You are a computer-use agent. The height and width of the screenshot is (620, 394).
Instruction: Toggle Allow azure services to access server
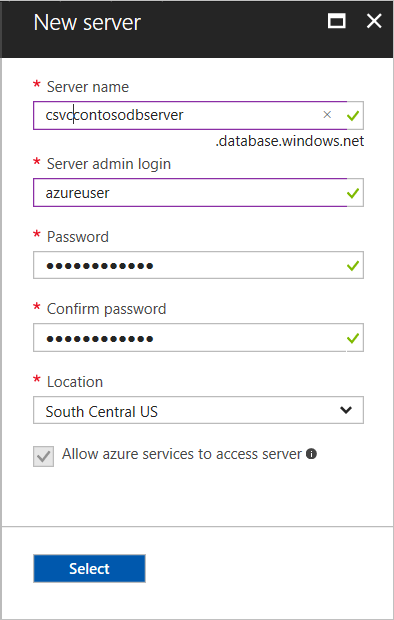44,456
